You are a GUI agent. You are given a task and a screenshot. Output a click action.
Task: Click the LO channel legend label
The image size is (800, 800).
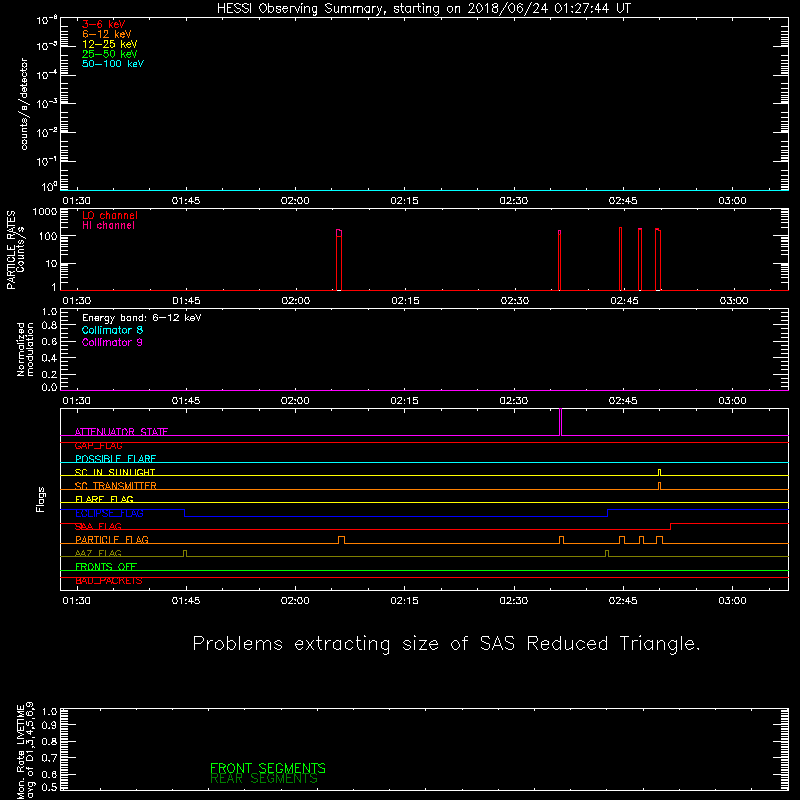(110, 215)
